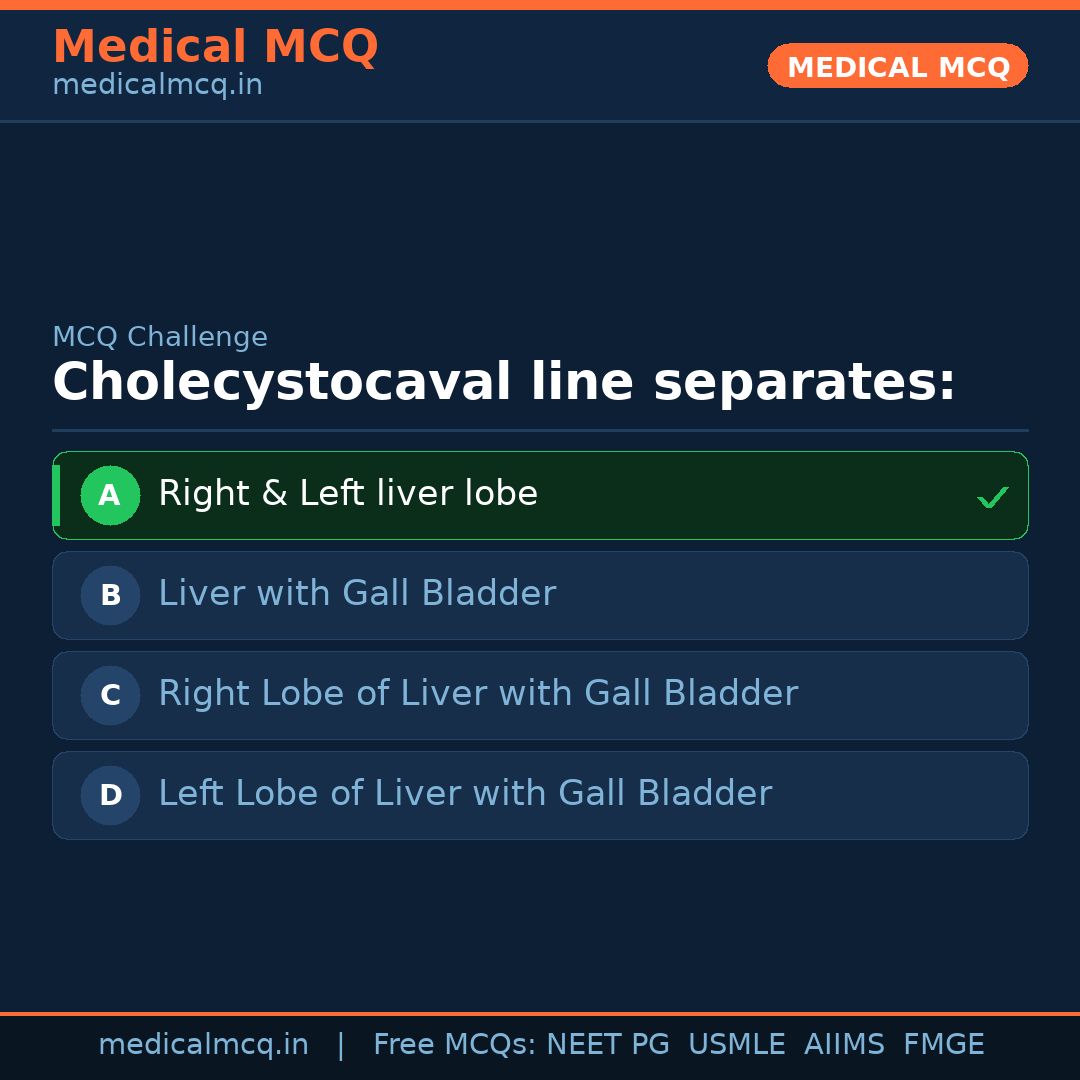
Task: Choose "Right Lobe of Liver with Gall Bladder" text
Action: pos(478,694)
